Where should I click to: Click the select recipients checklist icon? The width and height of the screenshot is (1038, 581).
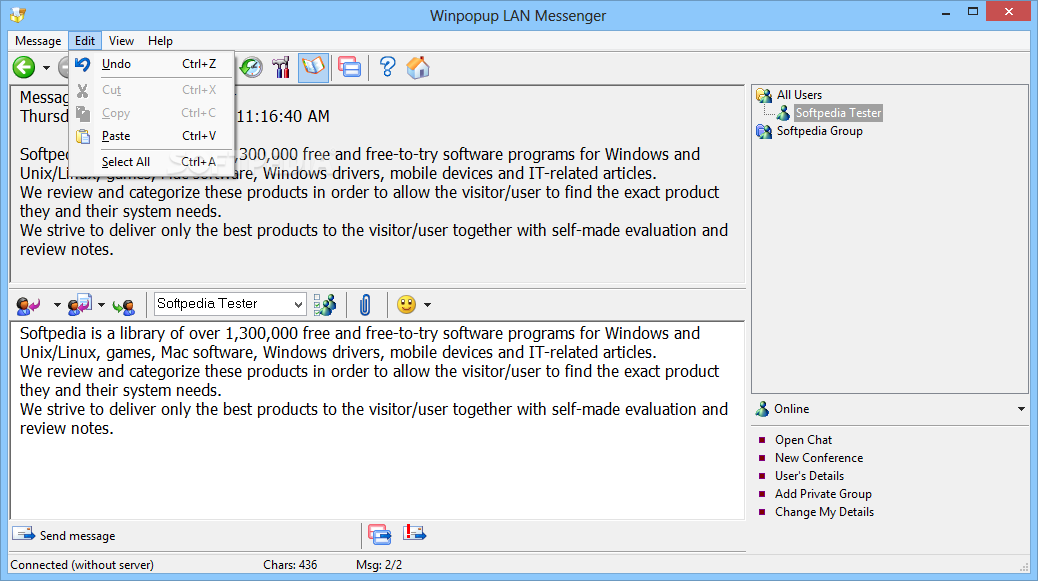tap(325, 304)
